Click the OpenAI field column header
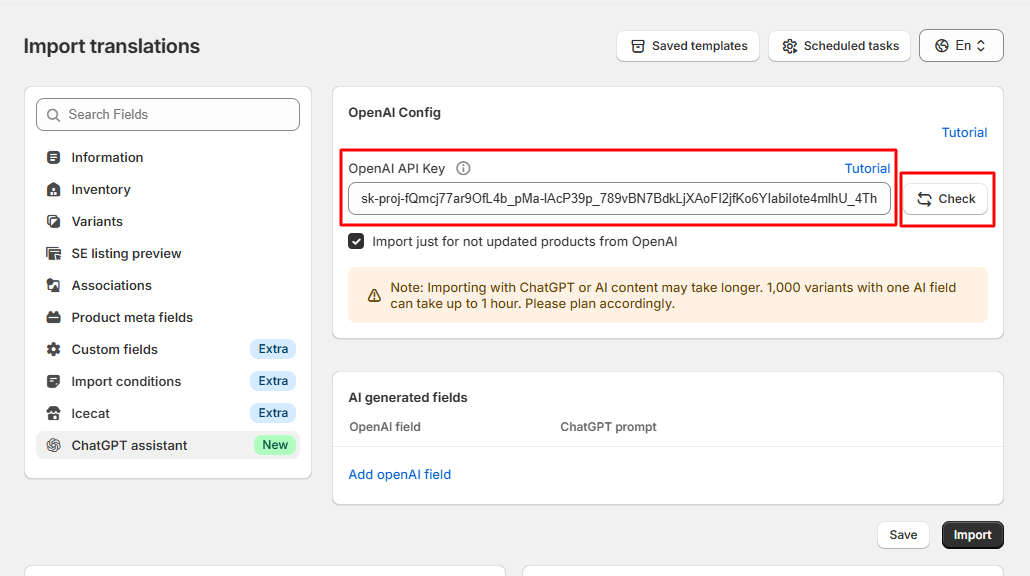 [x=385, y=427]
